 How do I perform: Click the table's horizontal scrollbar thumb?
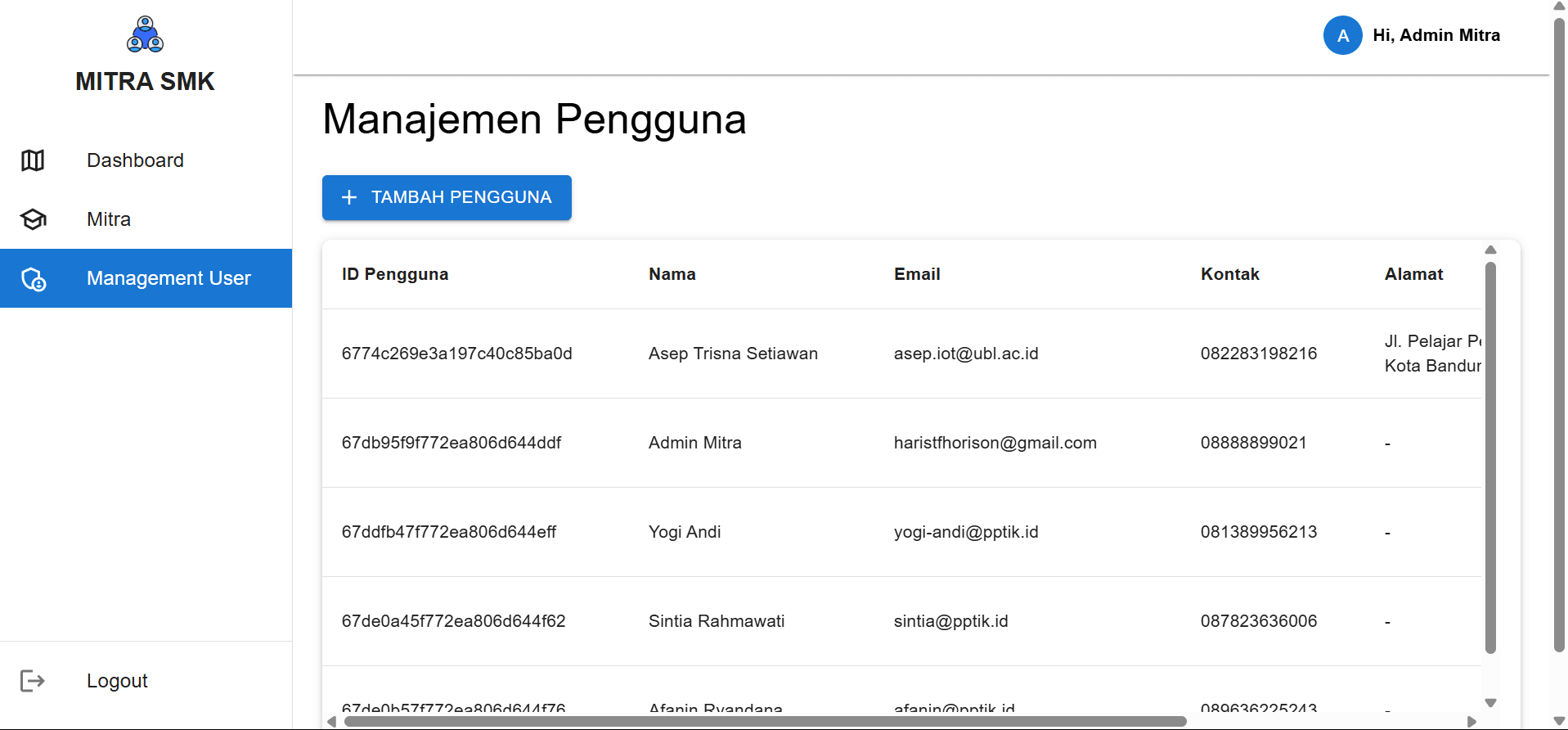pyautogui.click(x=765, y=721)
